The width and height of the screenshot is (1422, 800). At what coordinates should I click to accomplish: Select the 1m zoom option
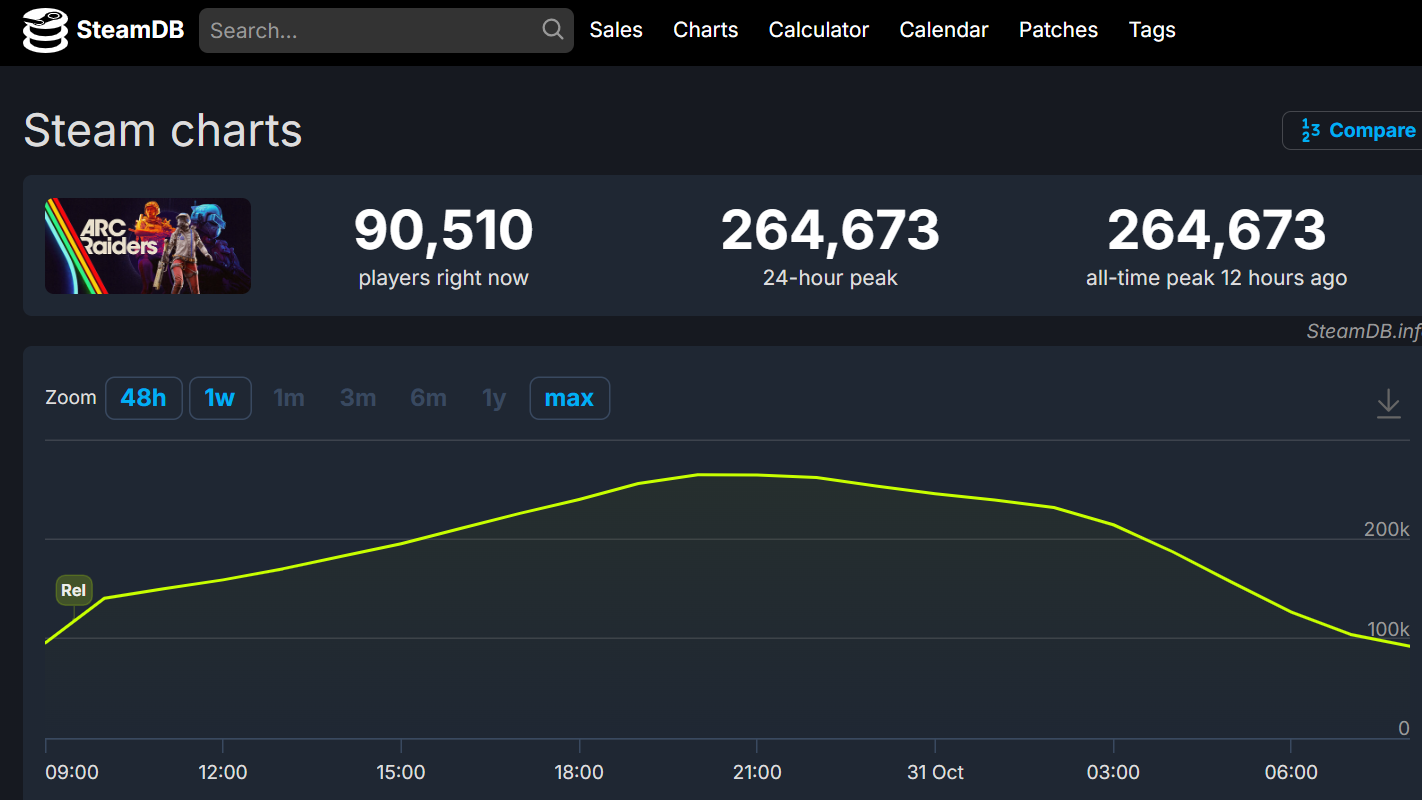pos(289,398)
